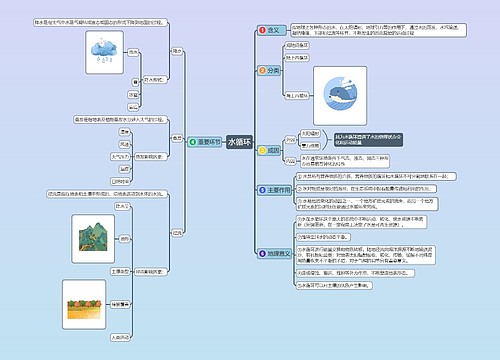This screenshot has width=500, height=360.
Task: Click the dark summary callout box
Action: coord(368,140)
